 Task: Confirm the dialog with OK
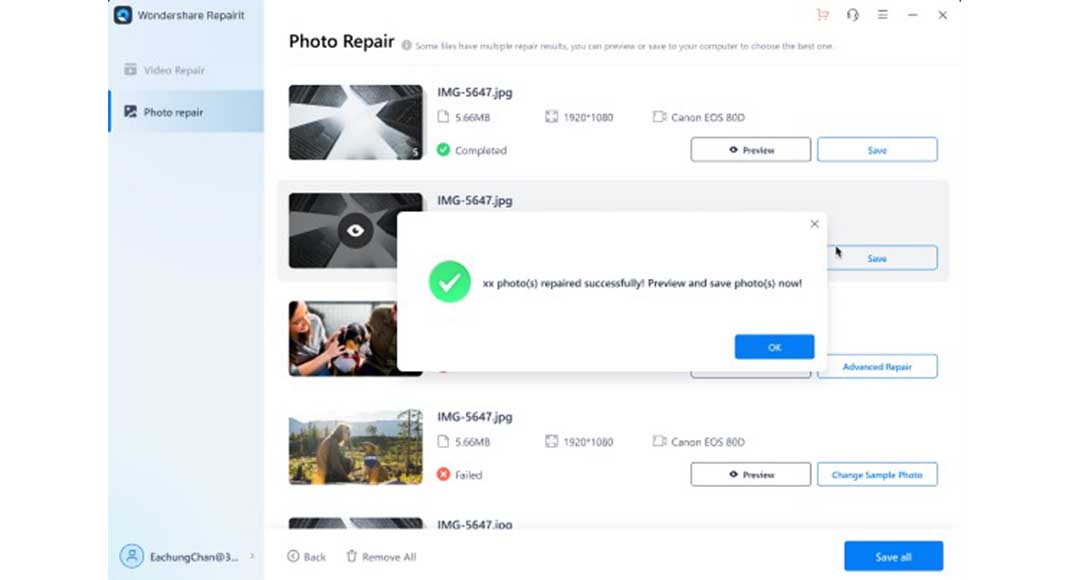774,347
